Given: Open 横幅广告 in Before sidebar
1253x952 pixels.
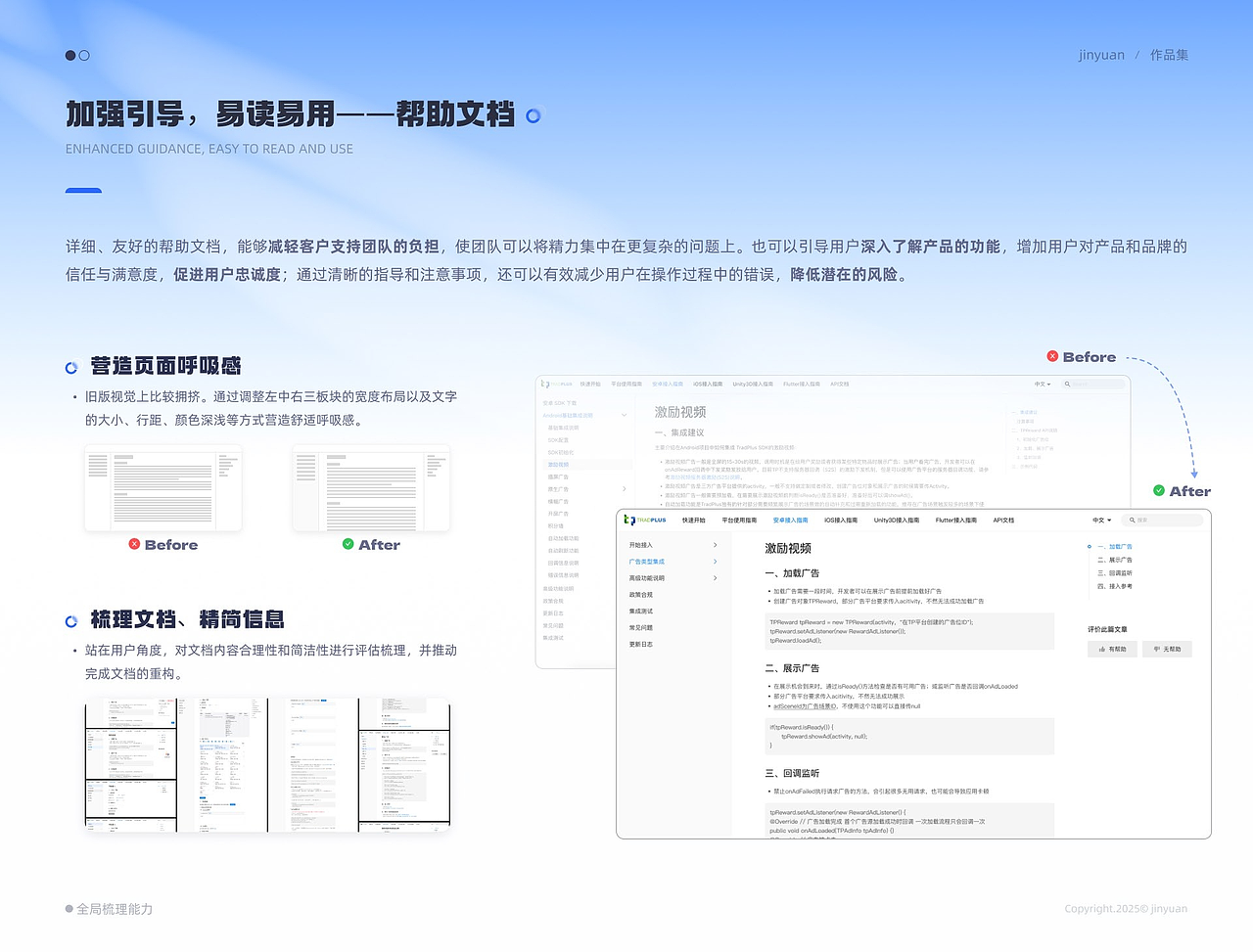Looking at the screenshot, I should 558,502.
